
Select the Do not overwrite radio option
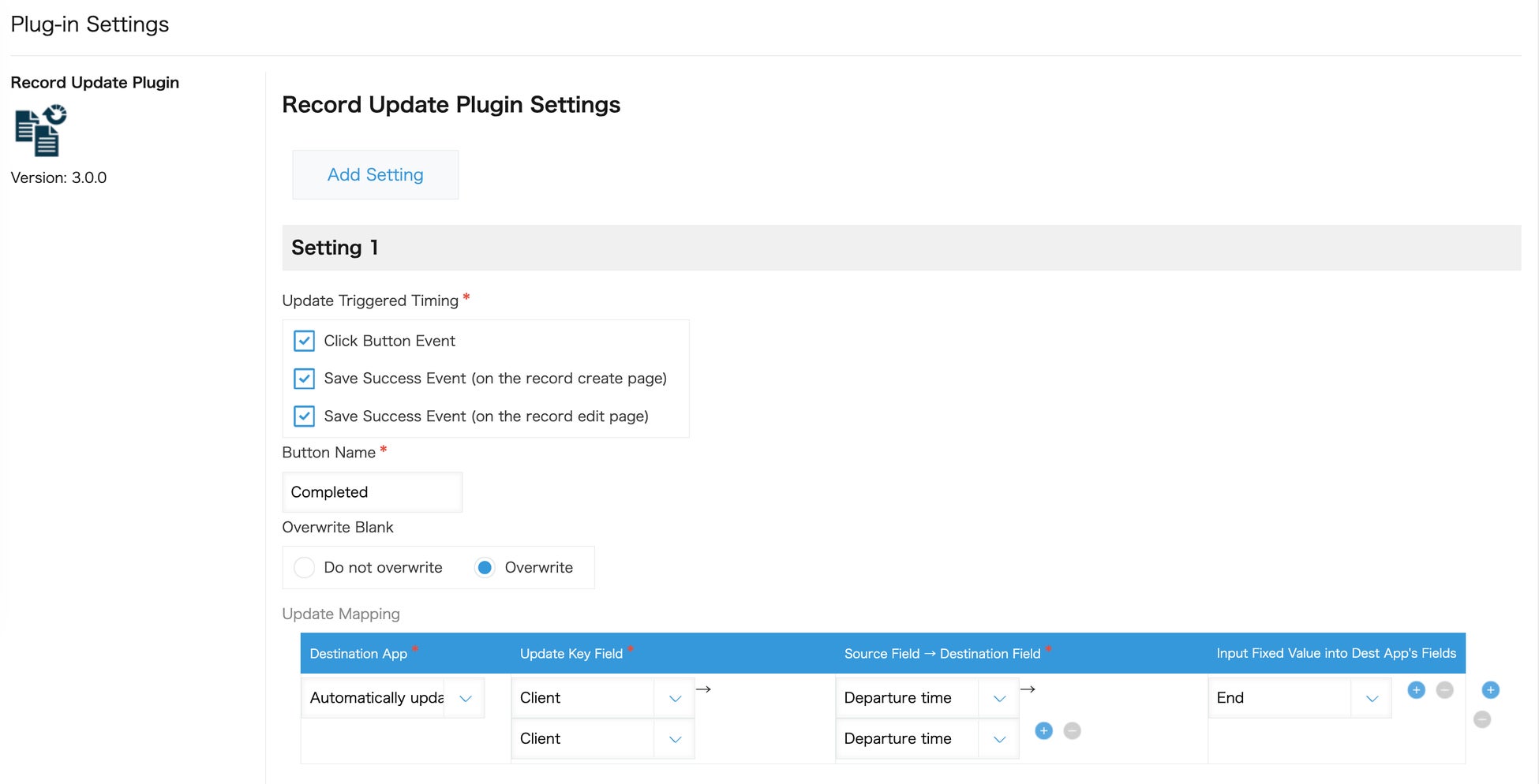click(x=304, y=568)
